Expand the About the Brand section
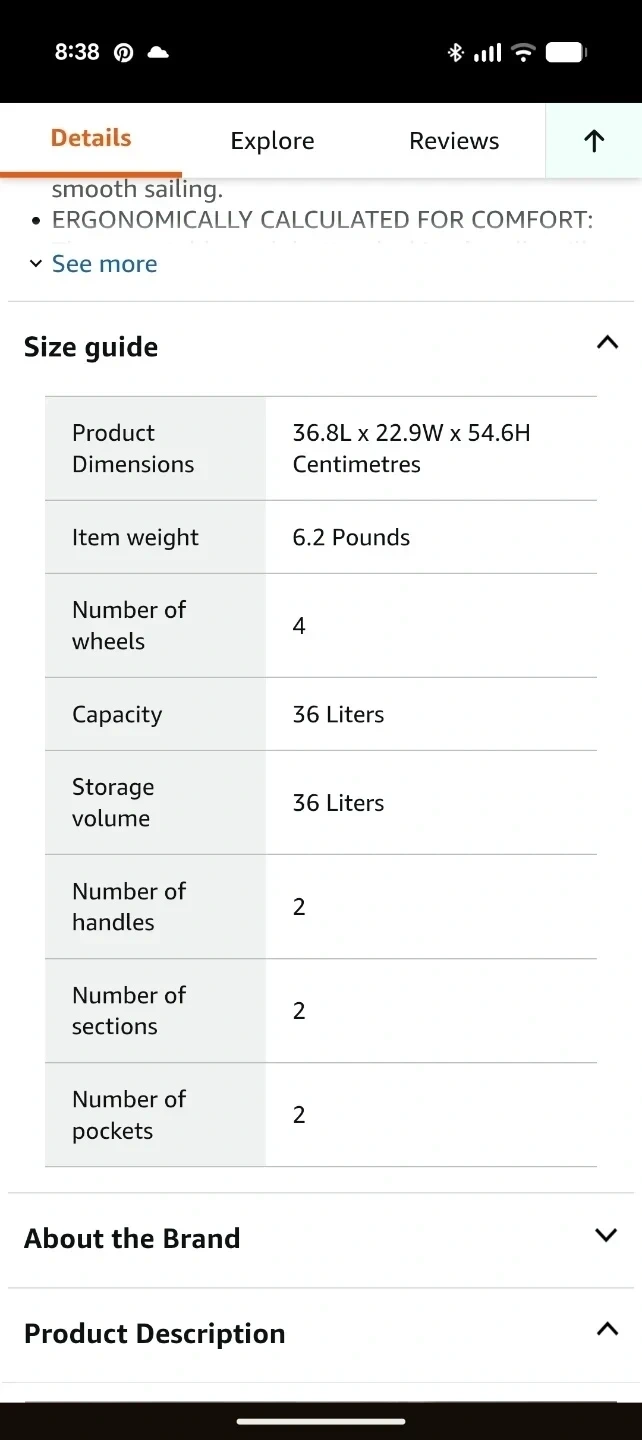This screenshot has height=1440, width=642. (x=606, y=1235)
